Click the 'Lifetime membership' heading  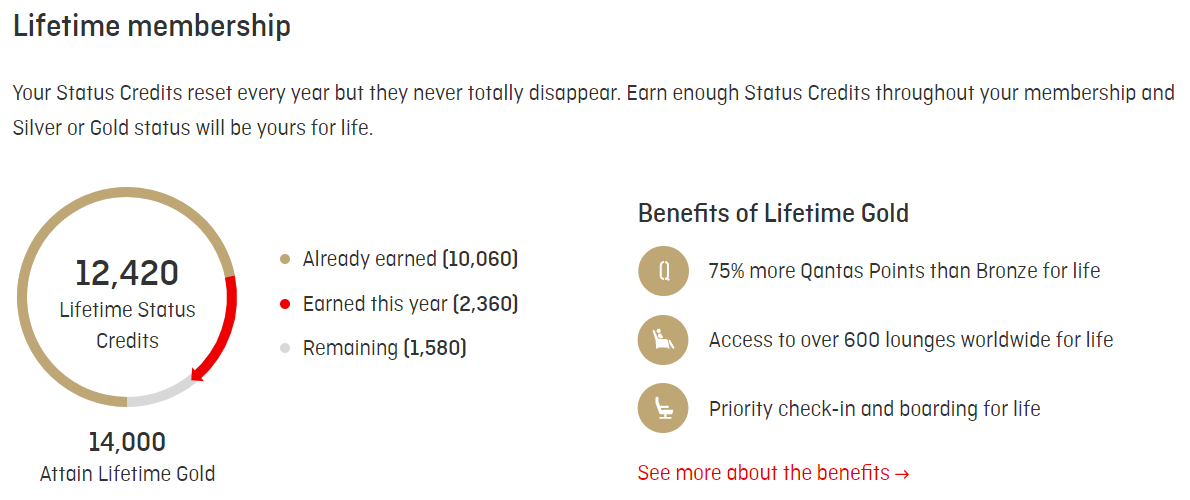coord(152,26)
